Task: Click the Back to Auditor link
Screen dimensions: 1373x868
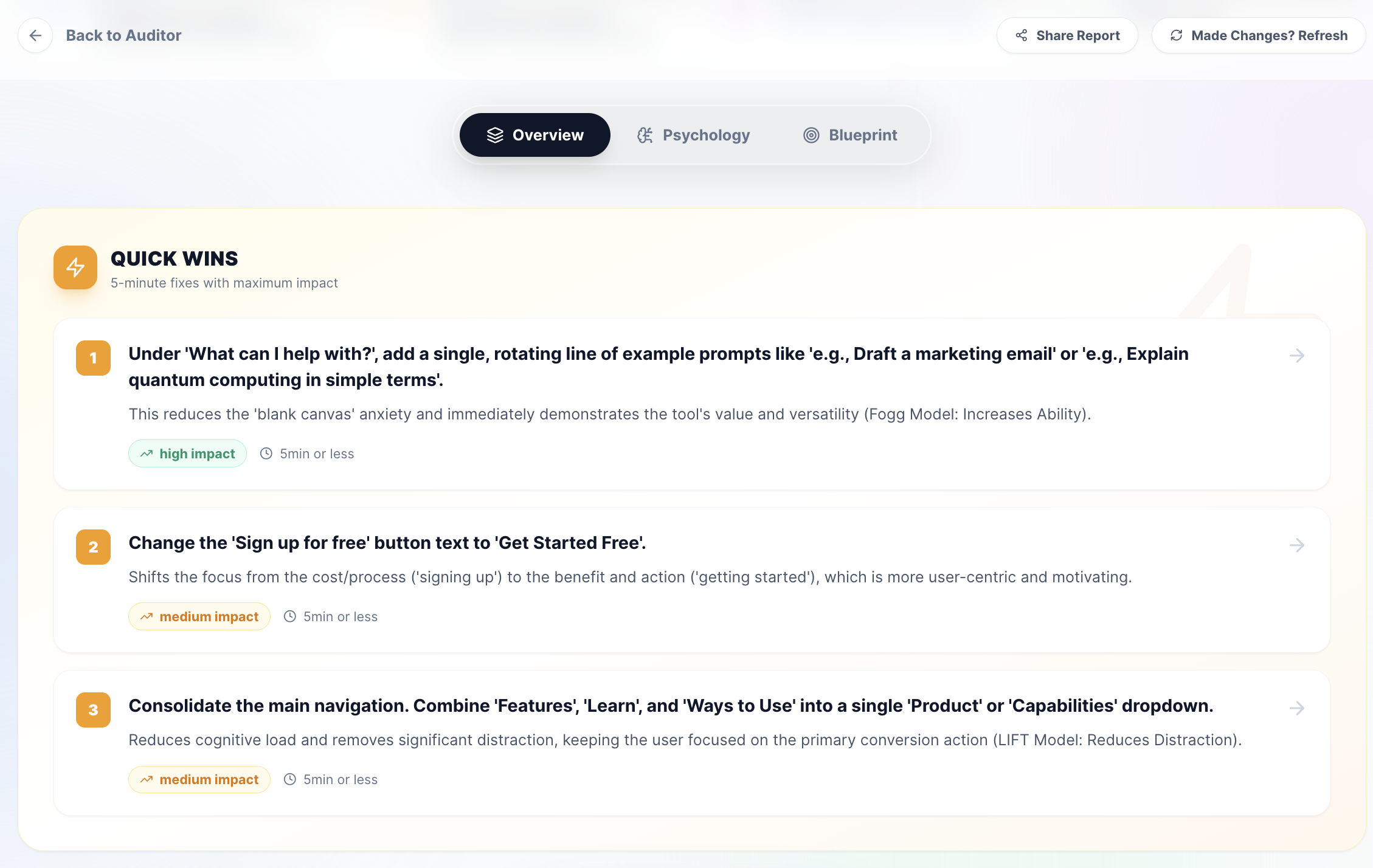Action: coord(123,36)
